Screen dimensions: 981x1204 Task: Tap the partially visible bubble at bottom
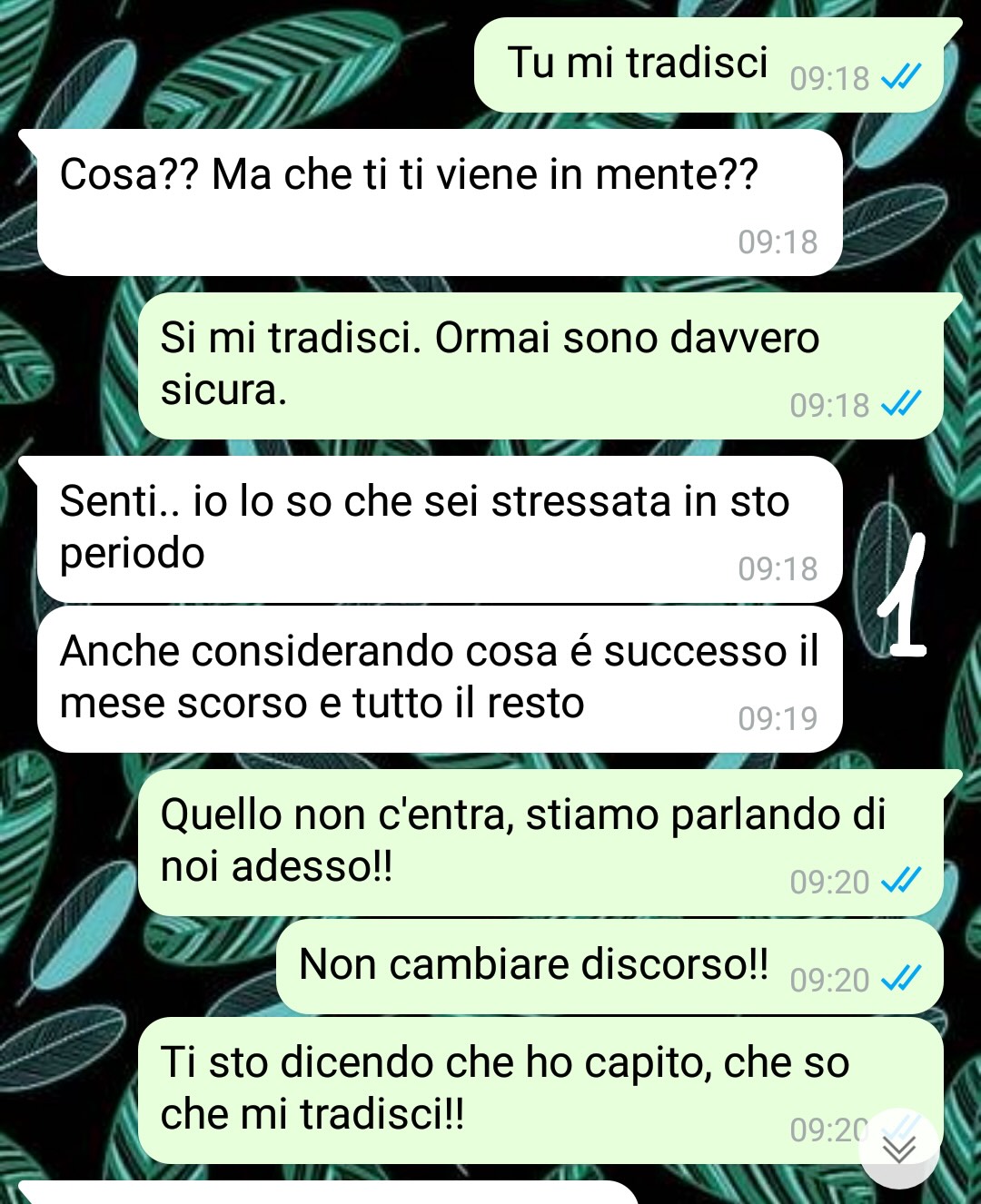(x=327, y=1192)
